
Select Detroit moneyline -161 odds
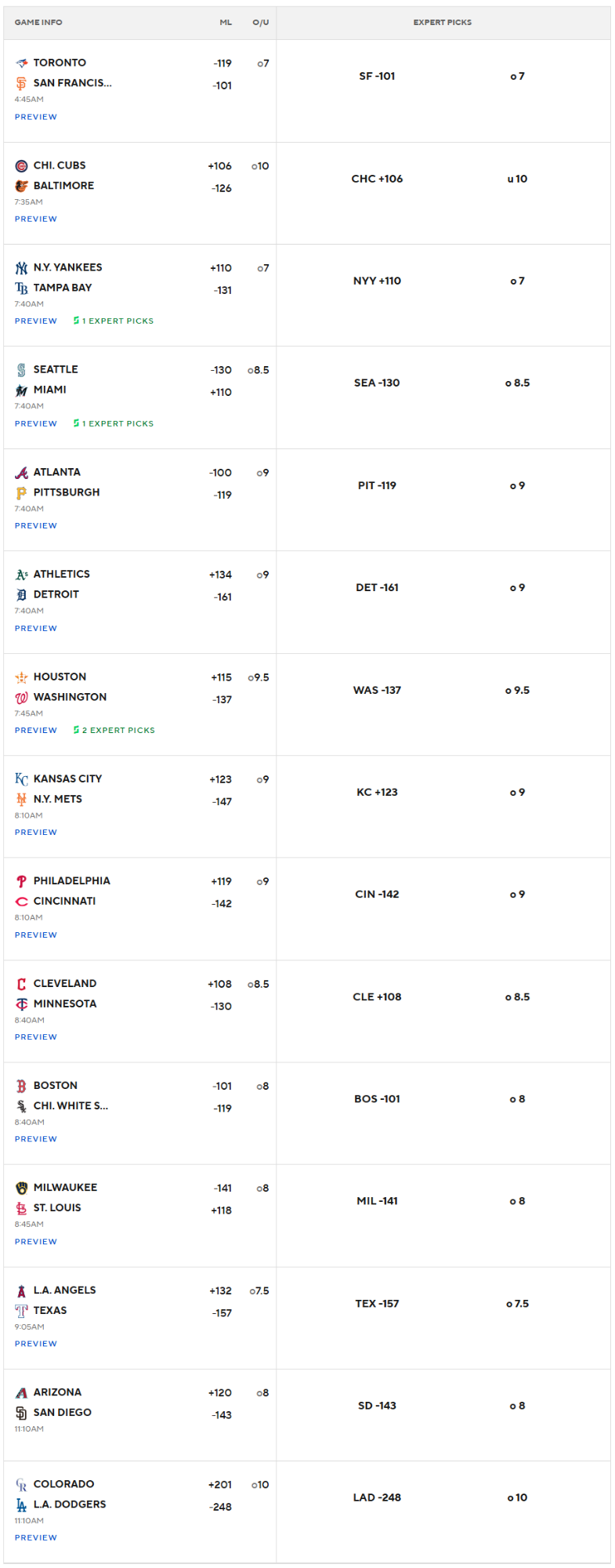click(222, 597)
